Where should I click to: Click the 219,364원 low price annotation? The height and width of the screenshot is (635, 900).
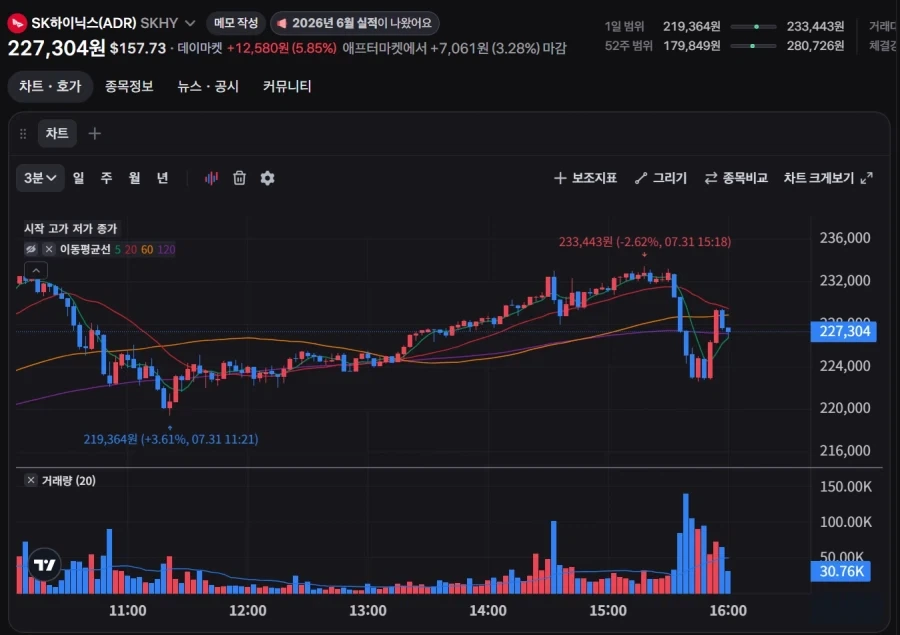pyautogui.click(x=170, y=439)
